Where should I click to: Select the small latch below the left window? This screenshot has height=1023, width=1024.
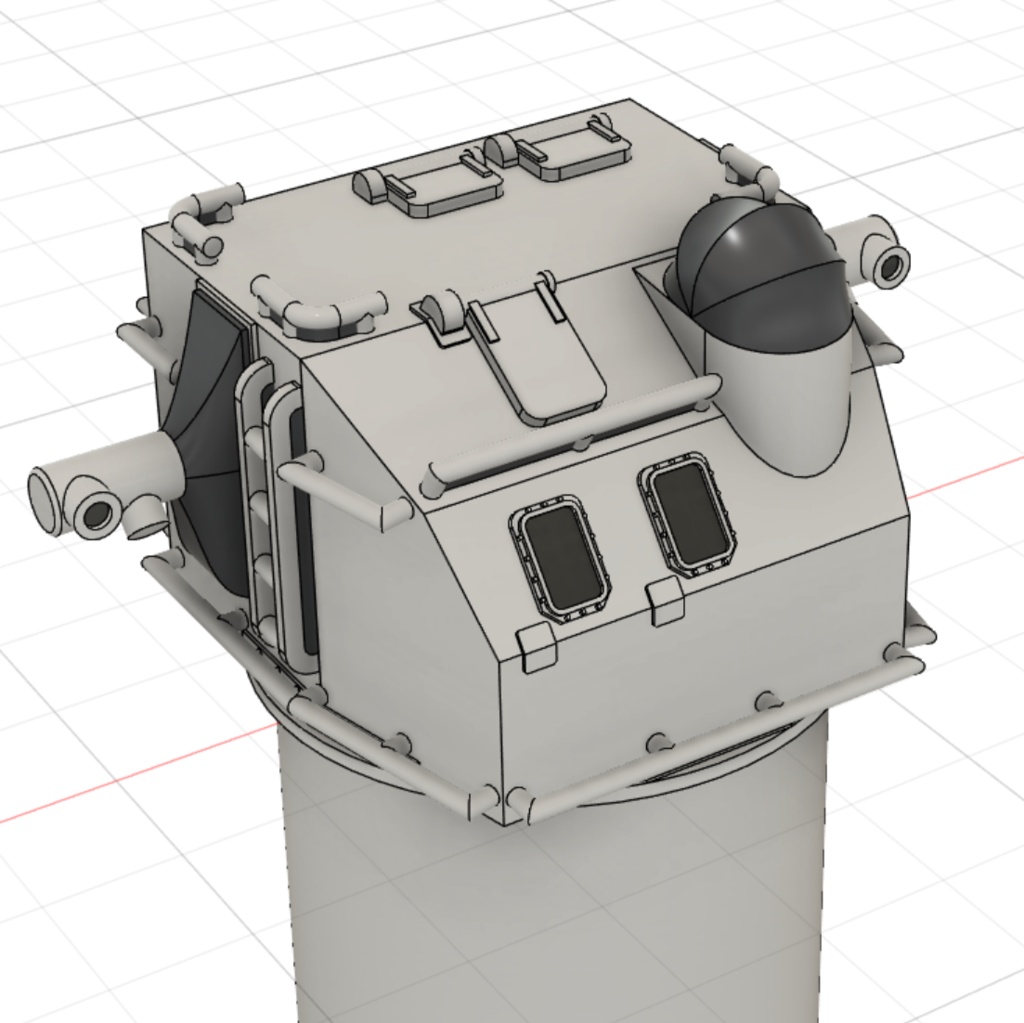click(537, 647)
